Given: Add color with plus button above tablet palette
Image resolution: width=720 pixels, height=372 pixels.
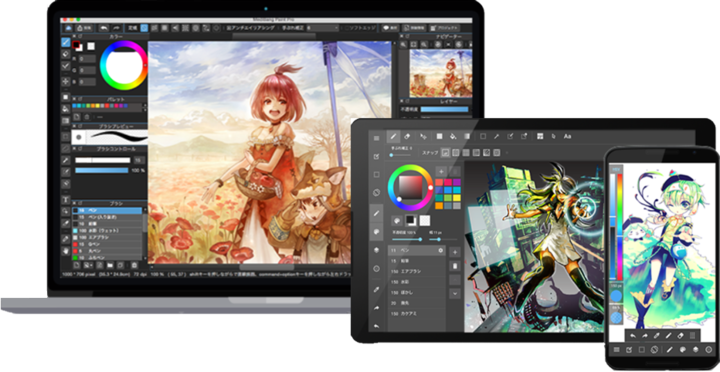Looking at the screenshot, I should pos(441,171).
